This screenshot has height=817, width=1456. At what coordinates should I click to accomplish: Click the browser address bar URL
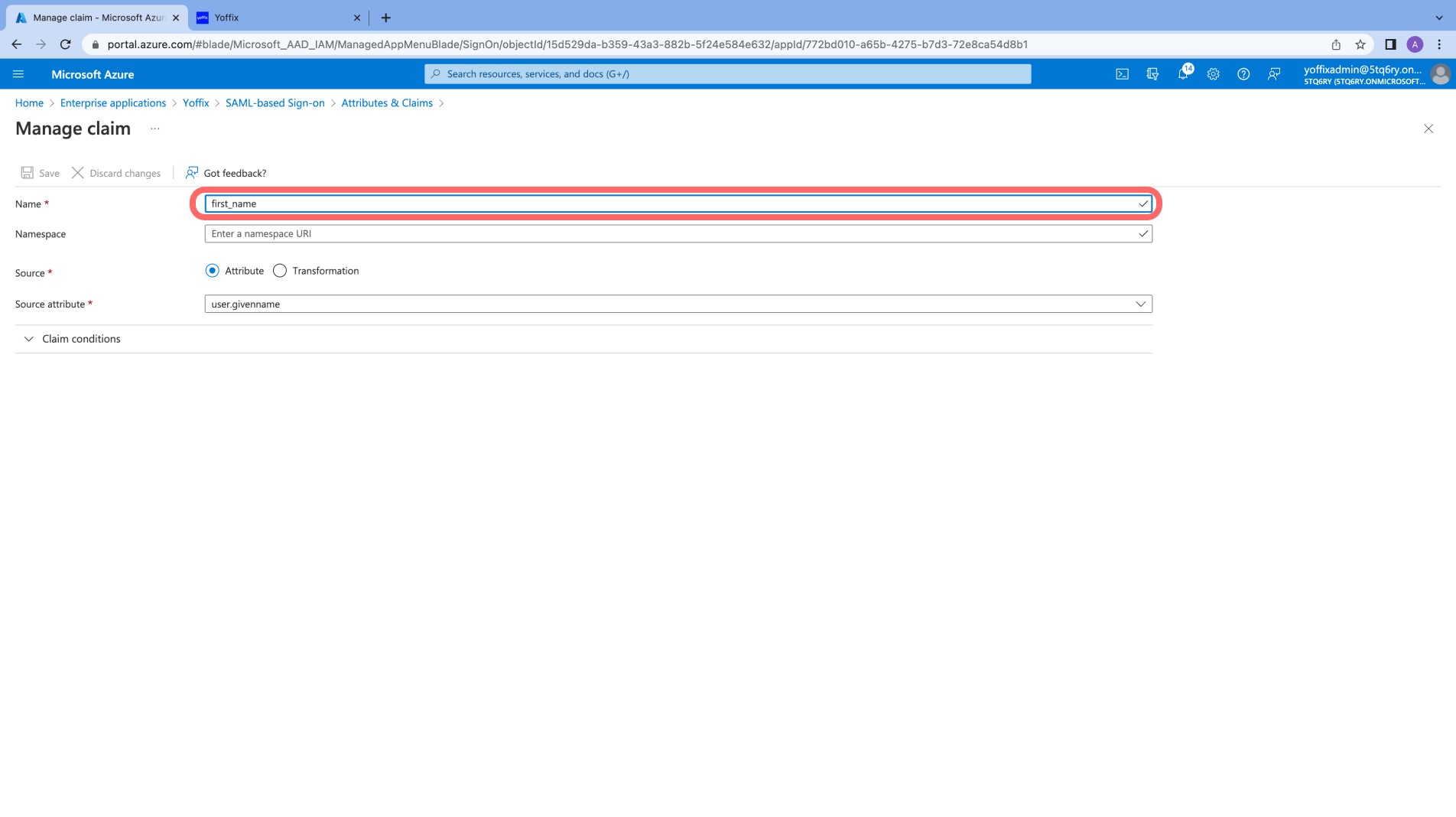(x=567, y=44)
